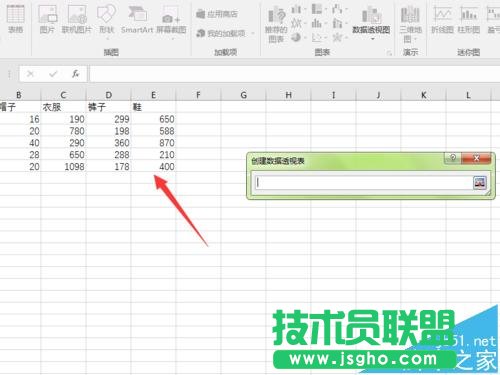The width and height of the screenshot is (500, 375).
Task: Open the 屏幕截图 screenshot menu
Action: point(171,21)
